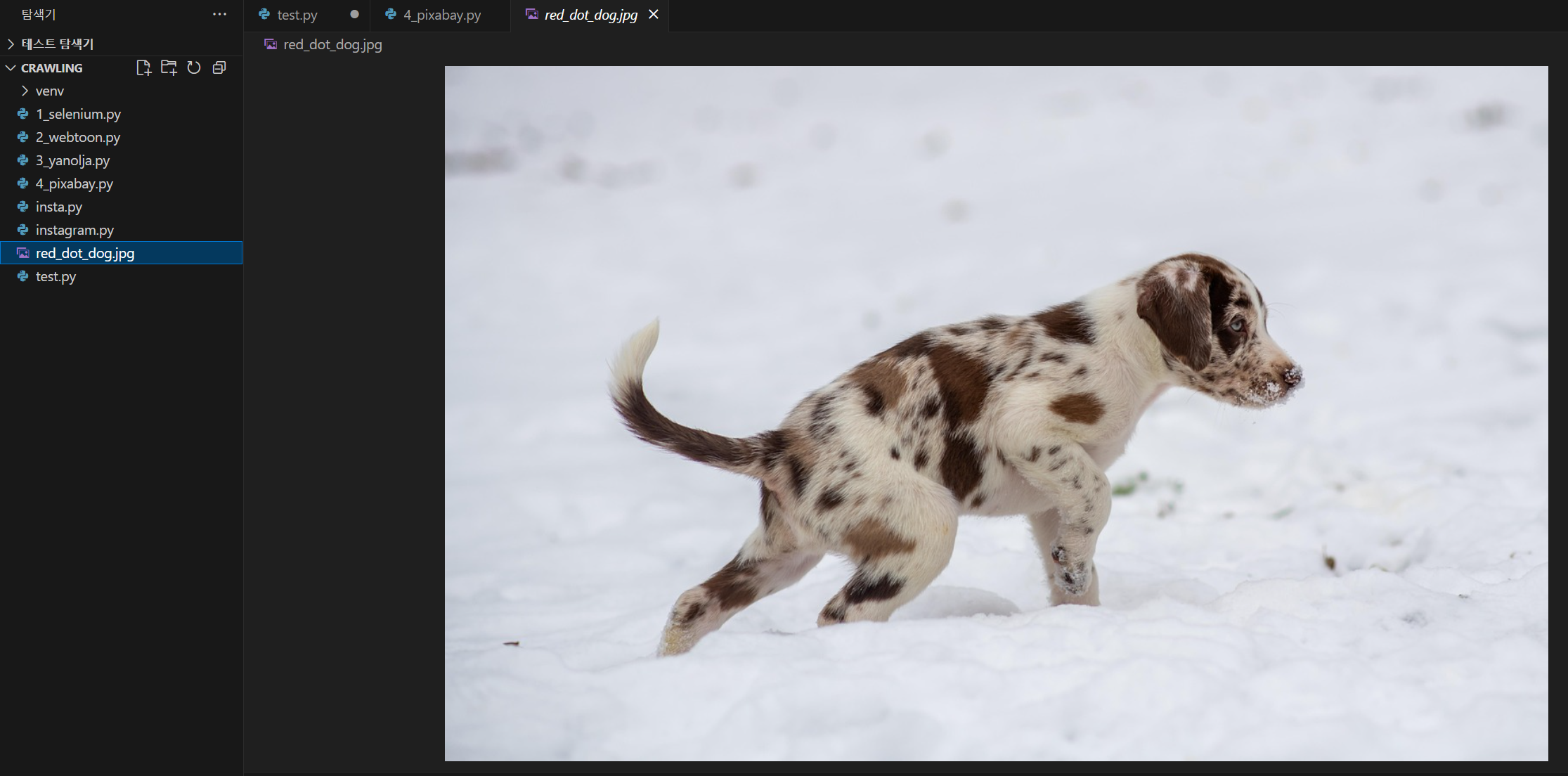Open 1_selenium.py from the file tree
This screenshot has height=776, width=1568.
[x=78, y=114]
